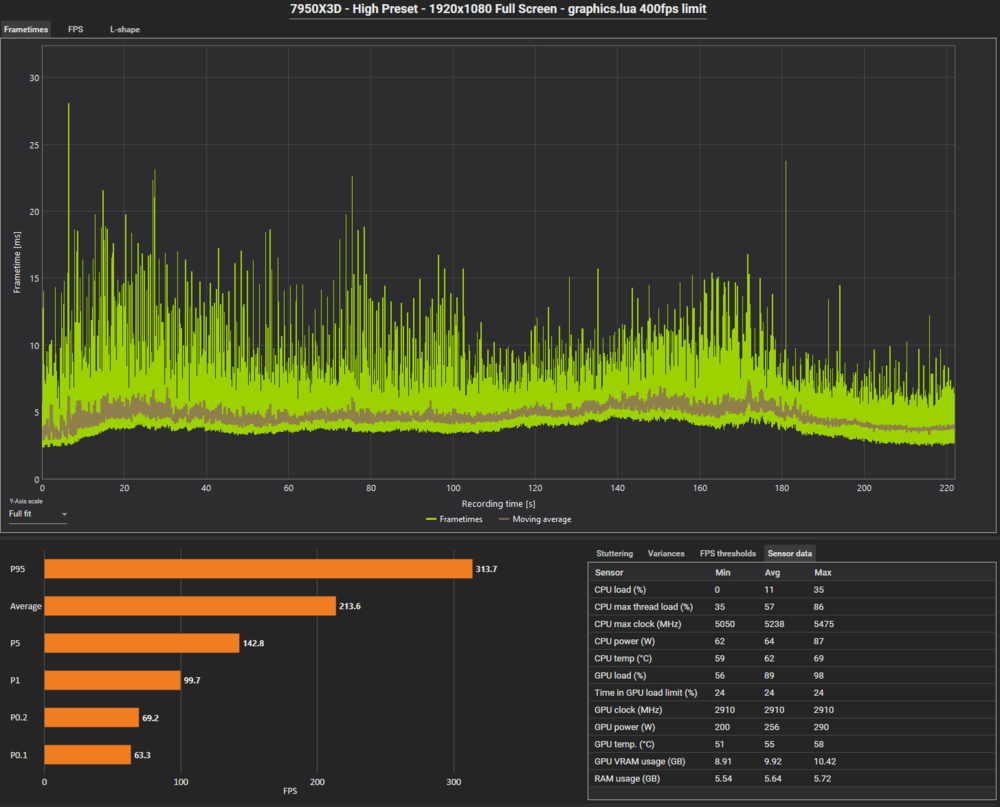Open the Stuttering tab
Image resolution: width=1000 pixels, height=807 pixels.
[x=614, y=553]
